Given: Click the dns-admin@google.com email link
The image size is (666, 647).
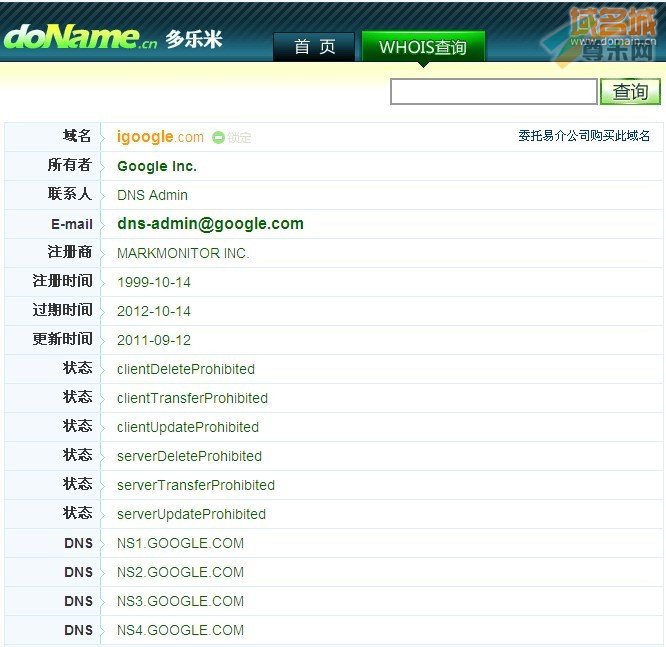Looking at the screenshot, I should pos(210,224).
